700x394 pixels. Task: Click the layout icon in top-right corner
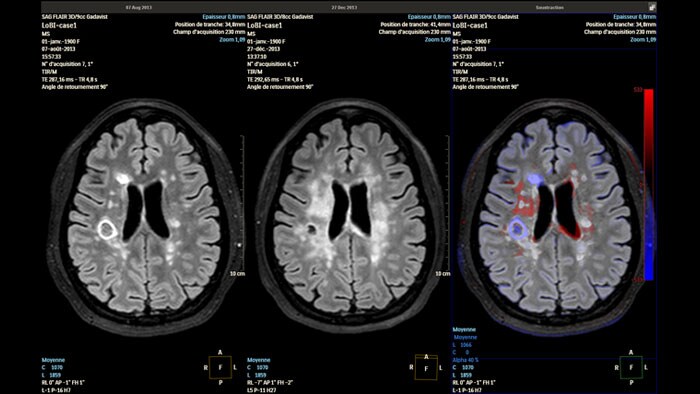point(652,7)
